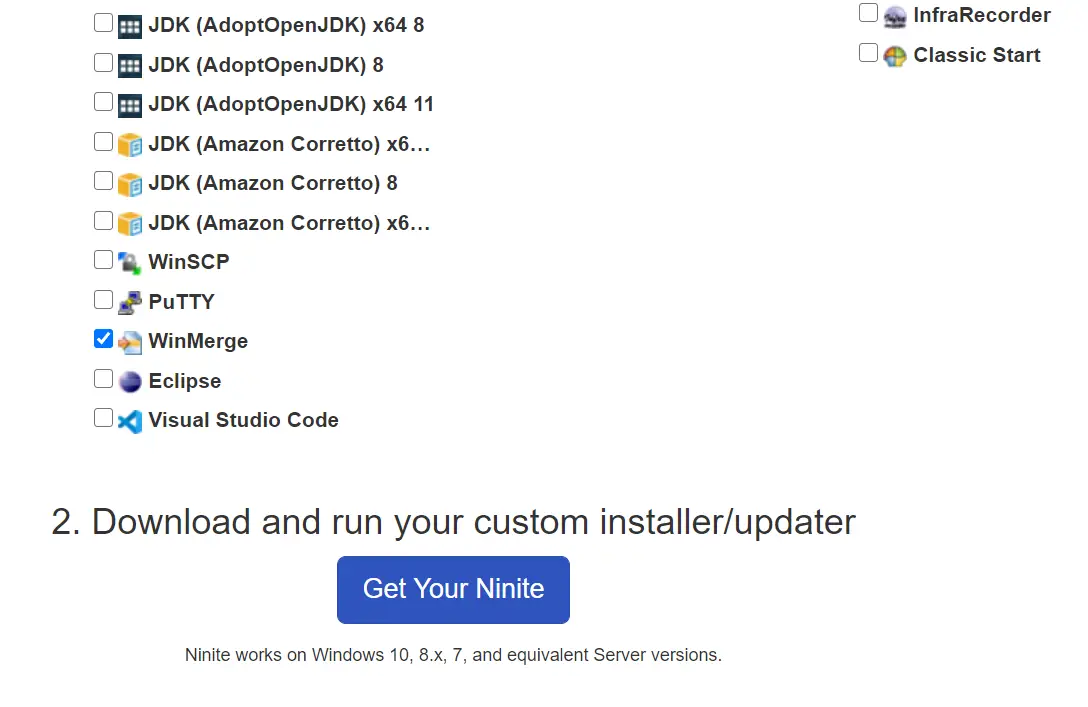This screenshot has width=1088, height=707.
Task: Click the InfraRecorder label text
Action: [x=982, y=15]
